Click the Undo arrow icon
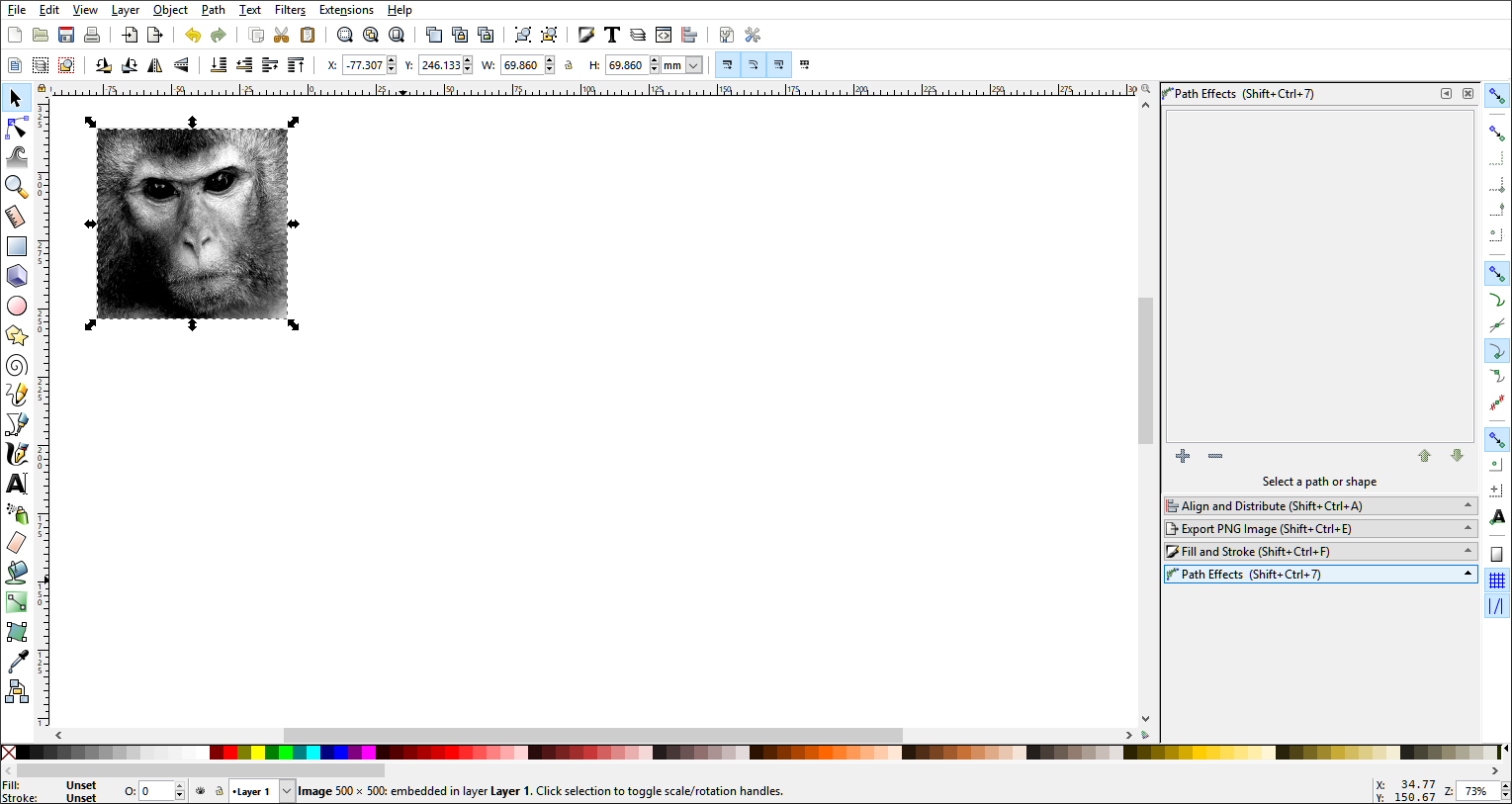Viewport: 1512px width, 804px height. [x=193, y=35]
